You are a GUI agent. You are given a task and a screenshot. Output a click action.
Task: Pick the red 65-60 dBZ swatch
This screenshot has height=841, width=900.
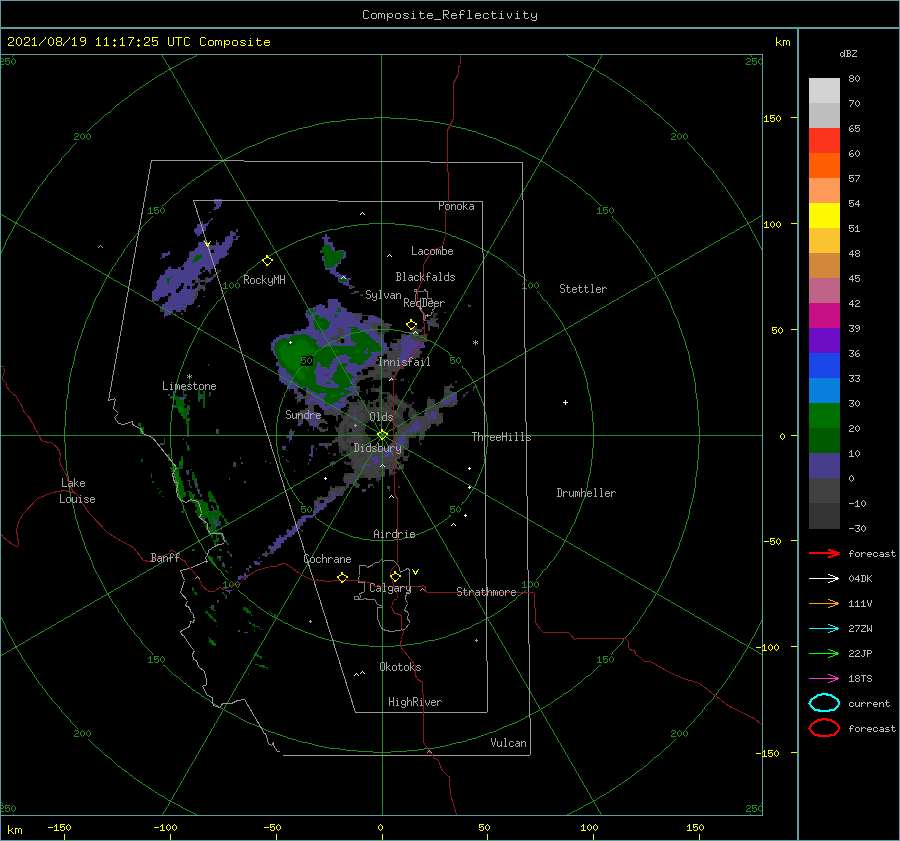coord(824,141)
